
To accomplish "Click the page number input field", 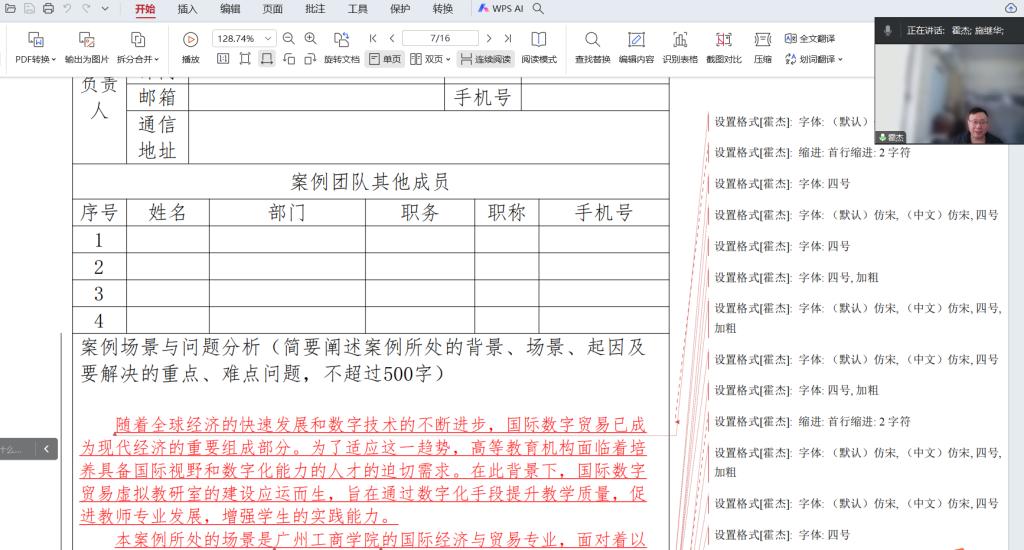I will tap(440, 38).
